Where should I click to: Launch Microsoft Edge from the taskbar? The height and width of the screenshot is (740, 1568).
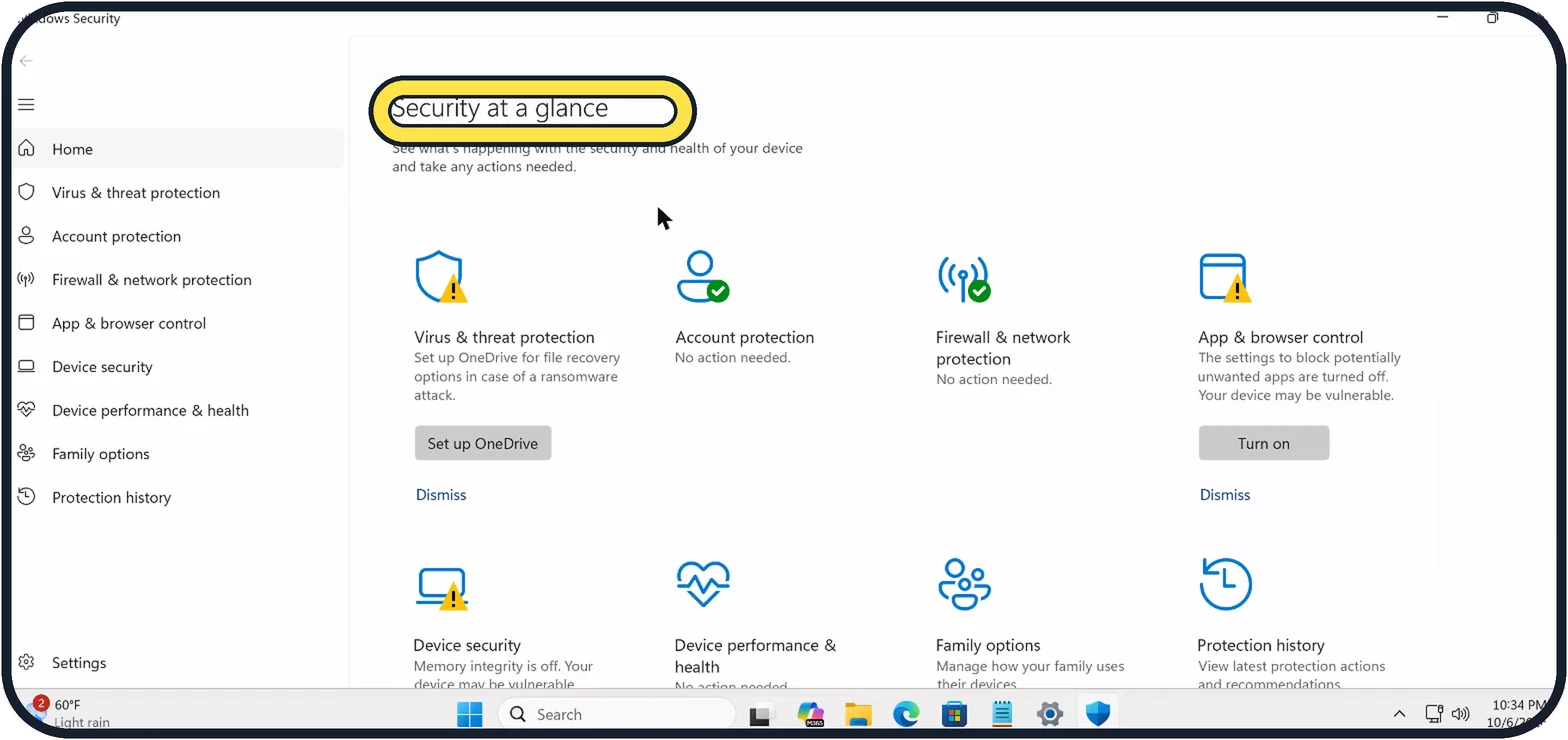click(906, 714)
